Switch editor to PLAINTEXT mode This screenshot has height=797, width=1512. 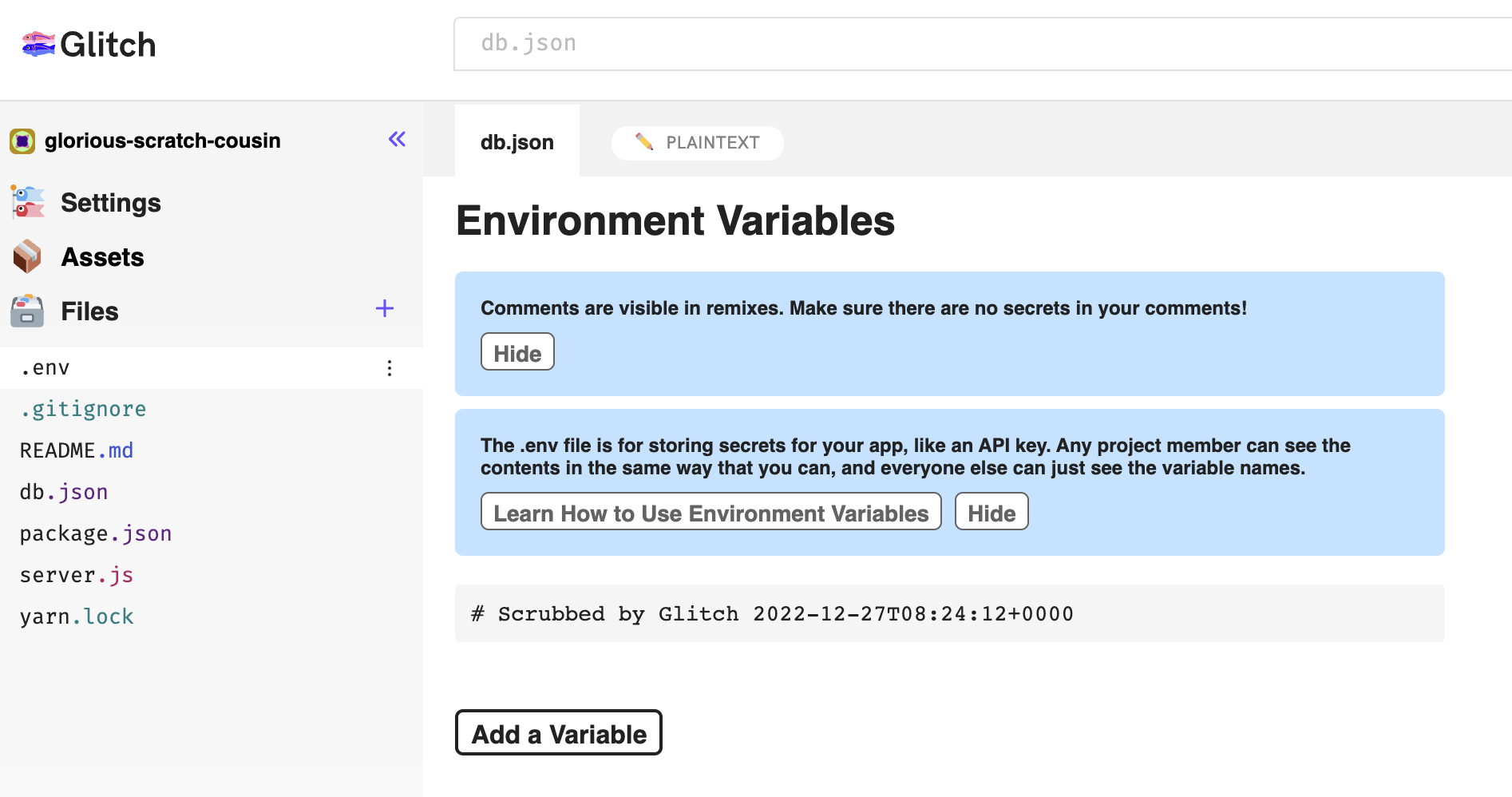tap(697, 143)
